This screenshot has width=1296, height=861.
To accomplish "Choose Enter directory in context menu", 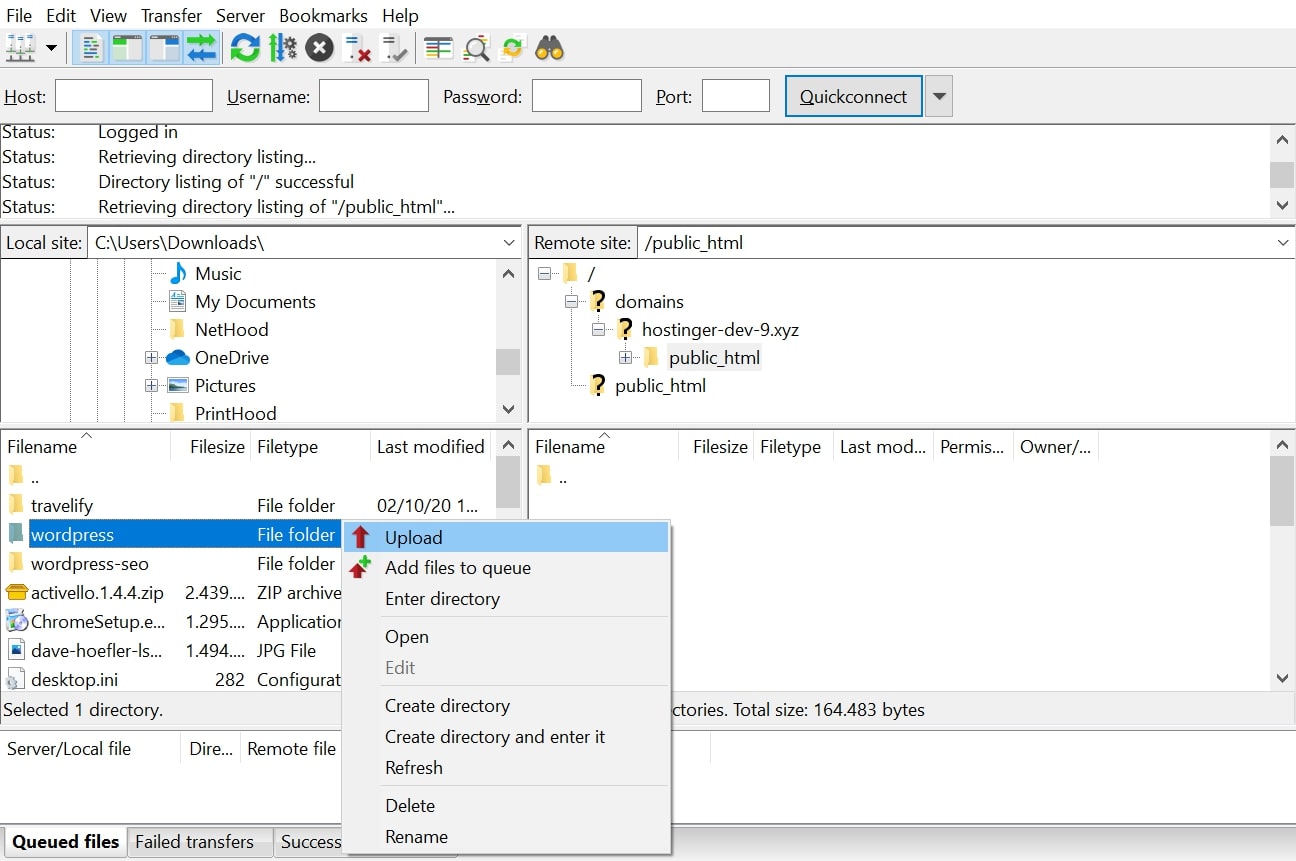I will (505, 599).
